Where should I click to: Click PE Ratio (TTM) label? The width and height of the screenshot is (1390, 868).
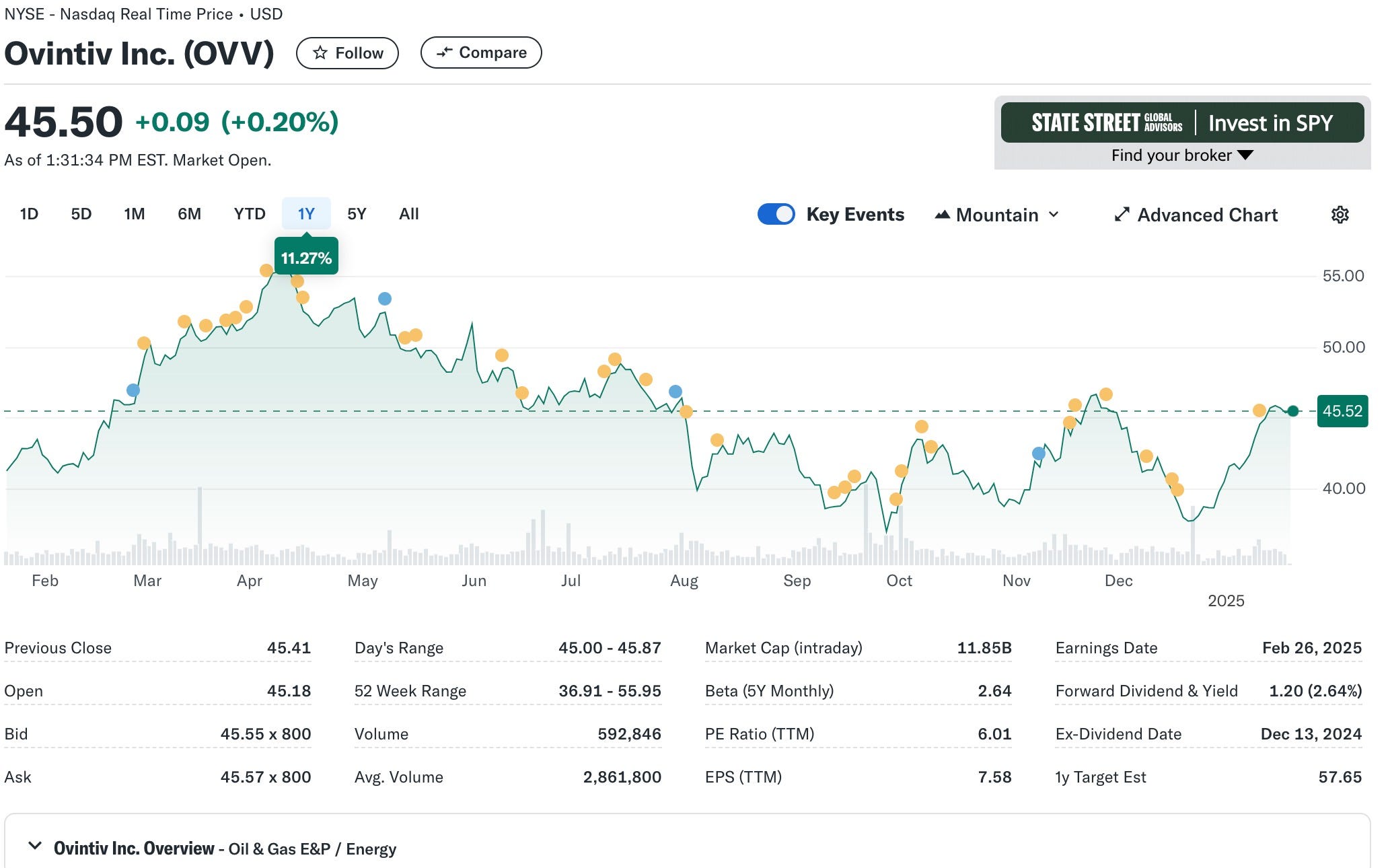[x=760, y=734]
